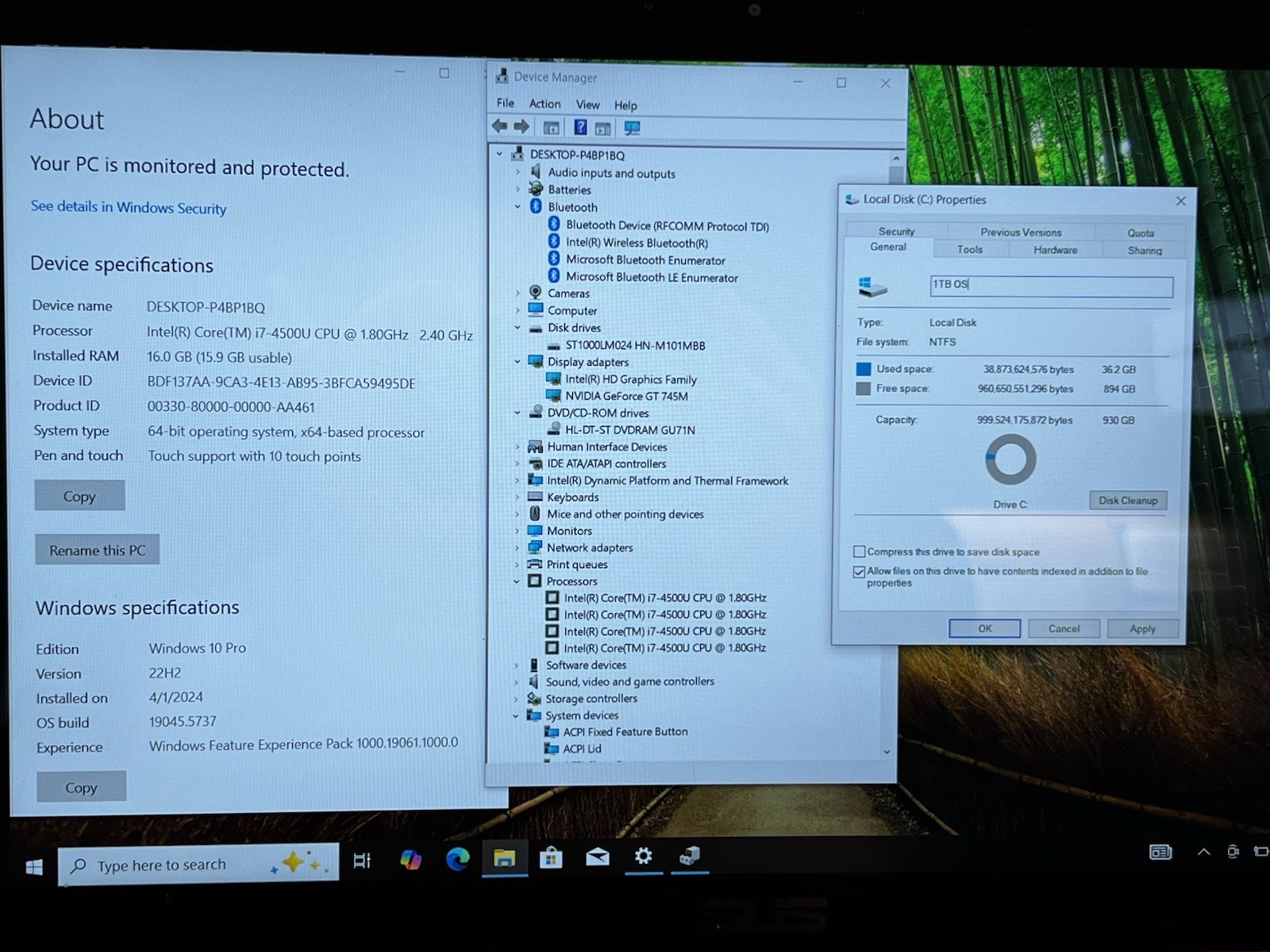Image resolution: width=1270 pixels, height=952 pixels.
Task: Toggle Allow files on this drive indexed checkbox
Action: coord(859,571)
